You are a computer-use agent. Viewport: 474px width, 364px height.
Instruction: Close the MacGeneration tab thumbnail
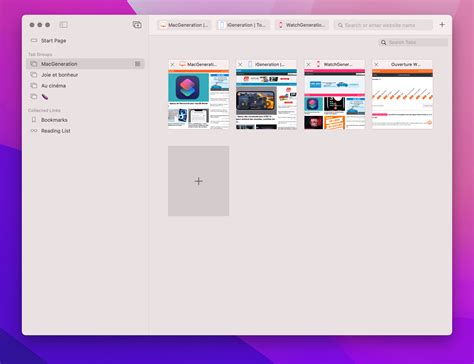coord(172,64)
